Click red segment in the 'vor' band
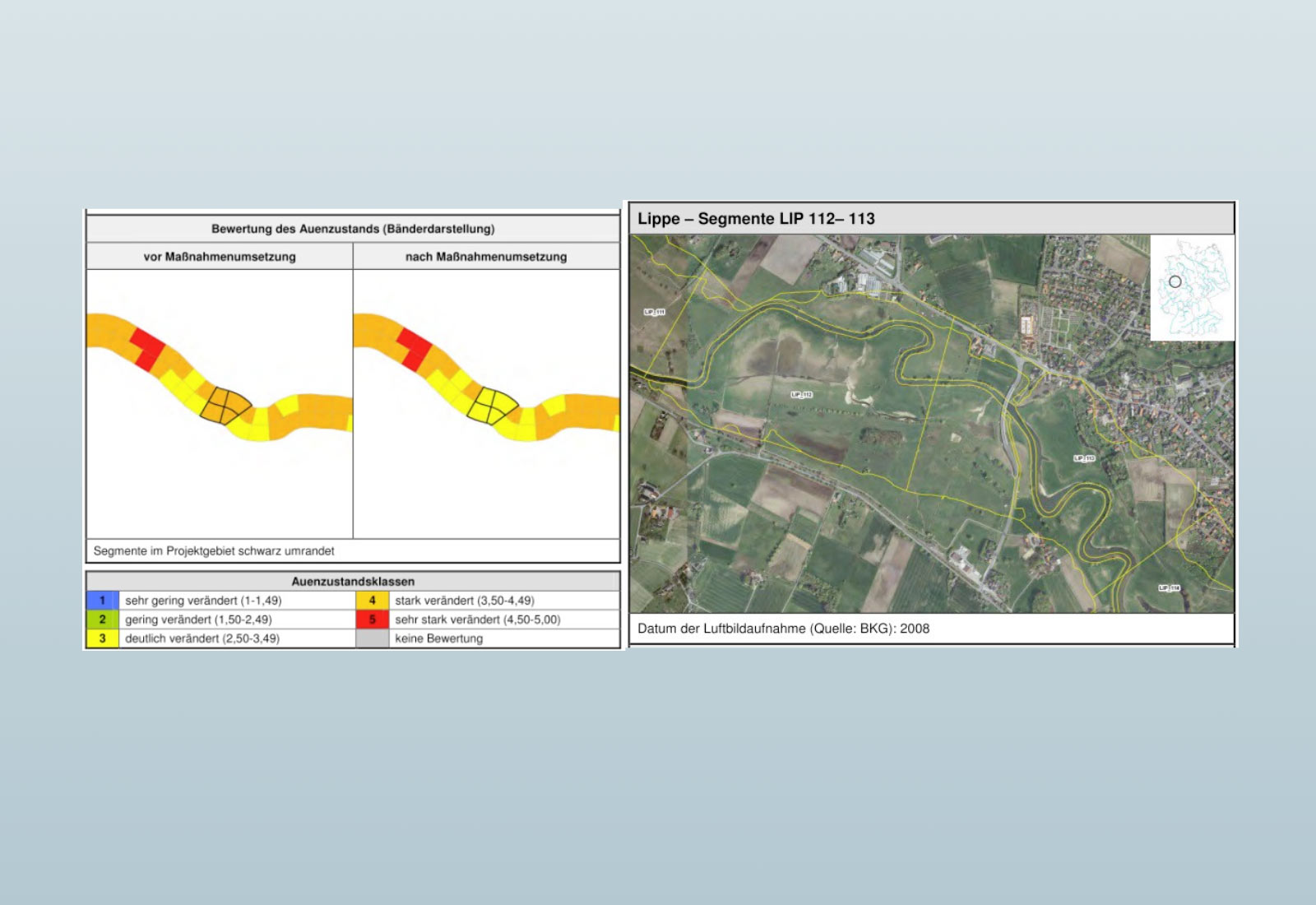The image size is (1316, 905). pyautogui.click(x=149, y=349)
